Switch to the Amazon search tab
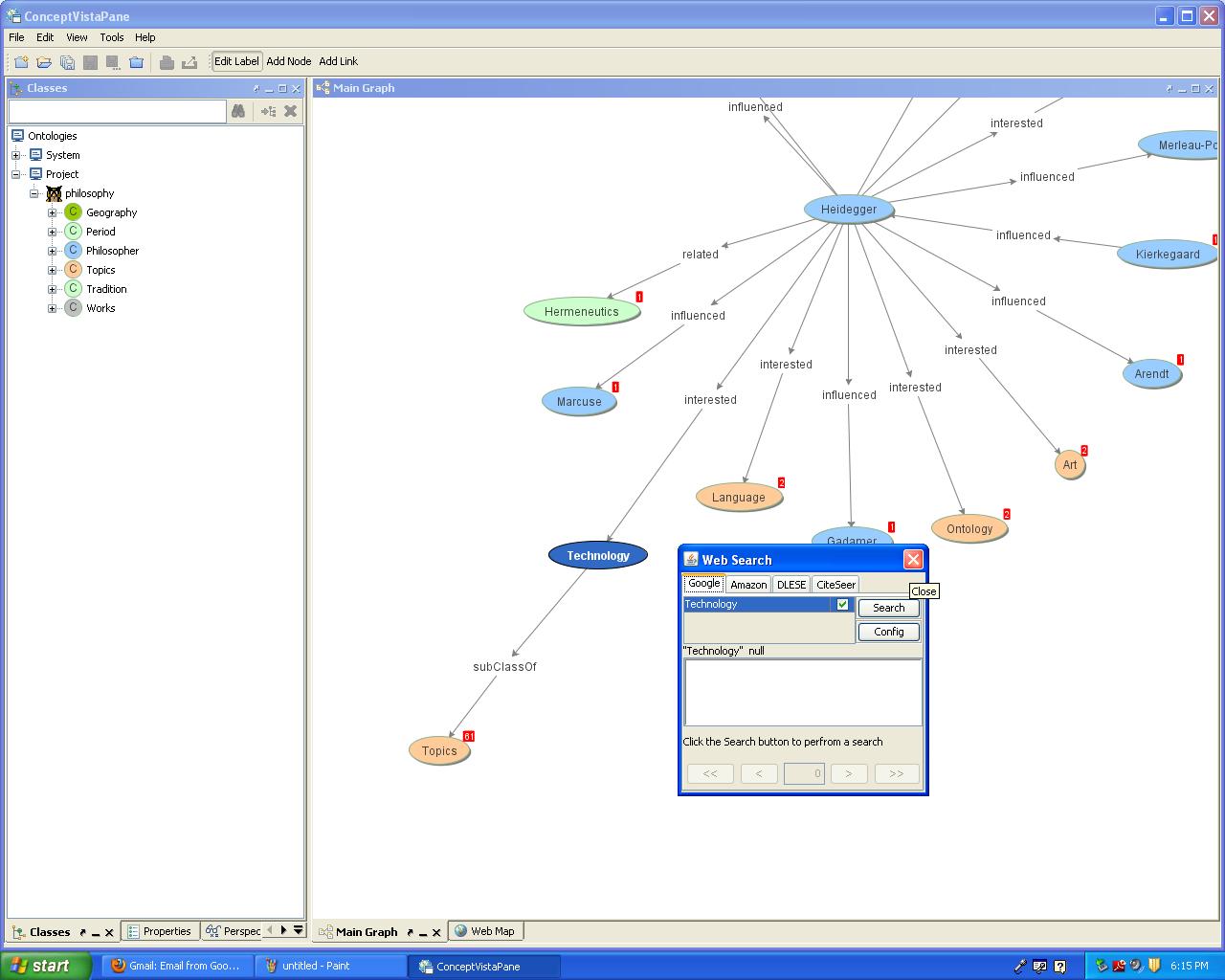1225x980 pixels. [747, 585]
